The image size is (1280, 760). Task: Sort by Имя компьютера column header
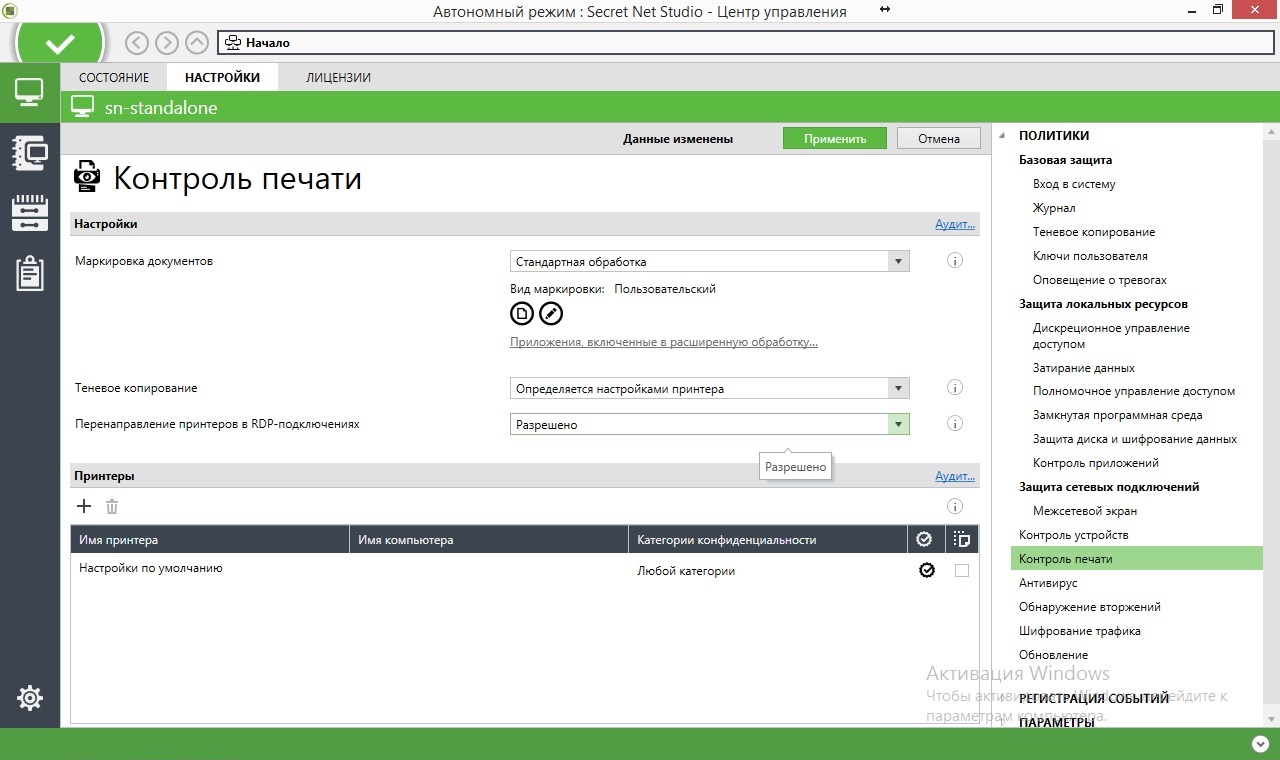[x=489, y=540]
